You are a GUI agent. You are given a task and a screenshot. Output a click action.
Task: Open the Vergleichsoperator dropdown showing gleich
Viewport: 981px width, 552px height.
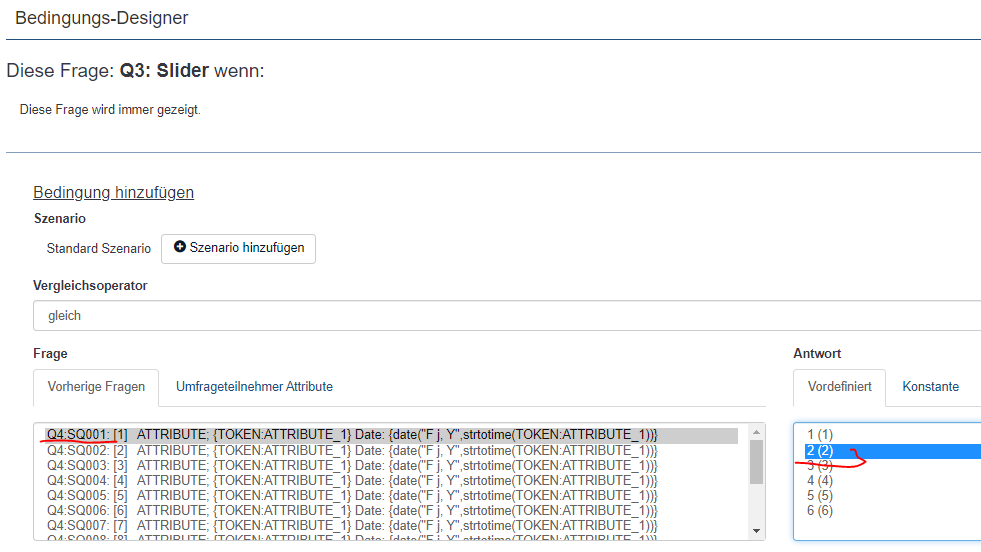tap(505, 315)
